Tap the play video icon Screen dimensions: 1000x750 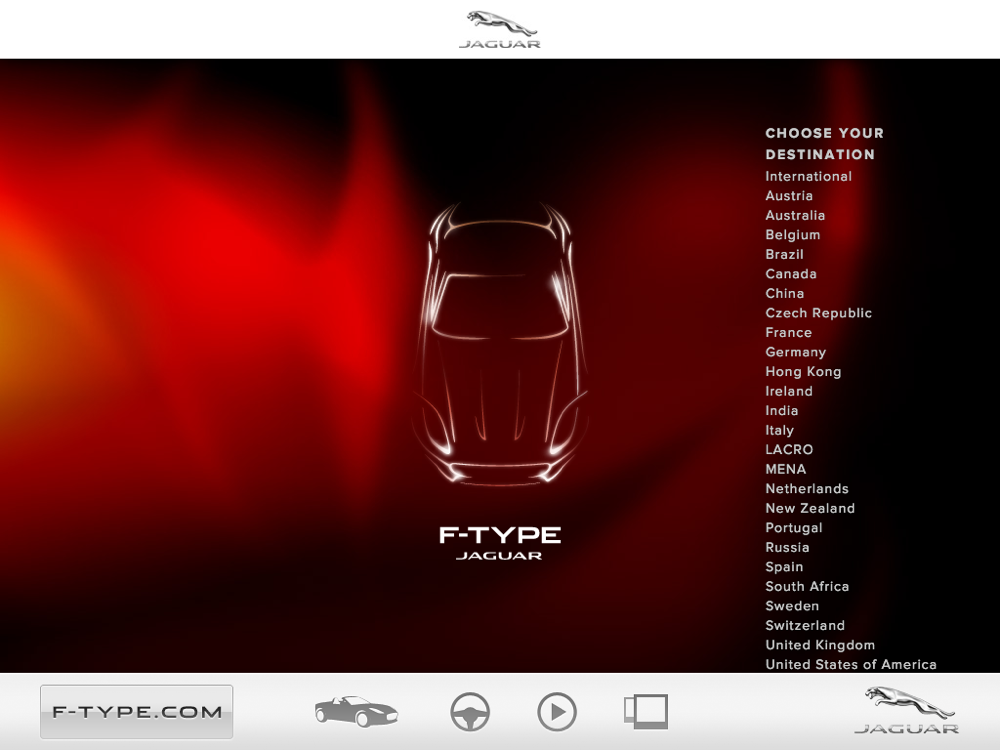pos(557,712)
